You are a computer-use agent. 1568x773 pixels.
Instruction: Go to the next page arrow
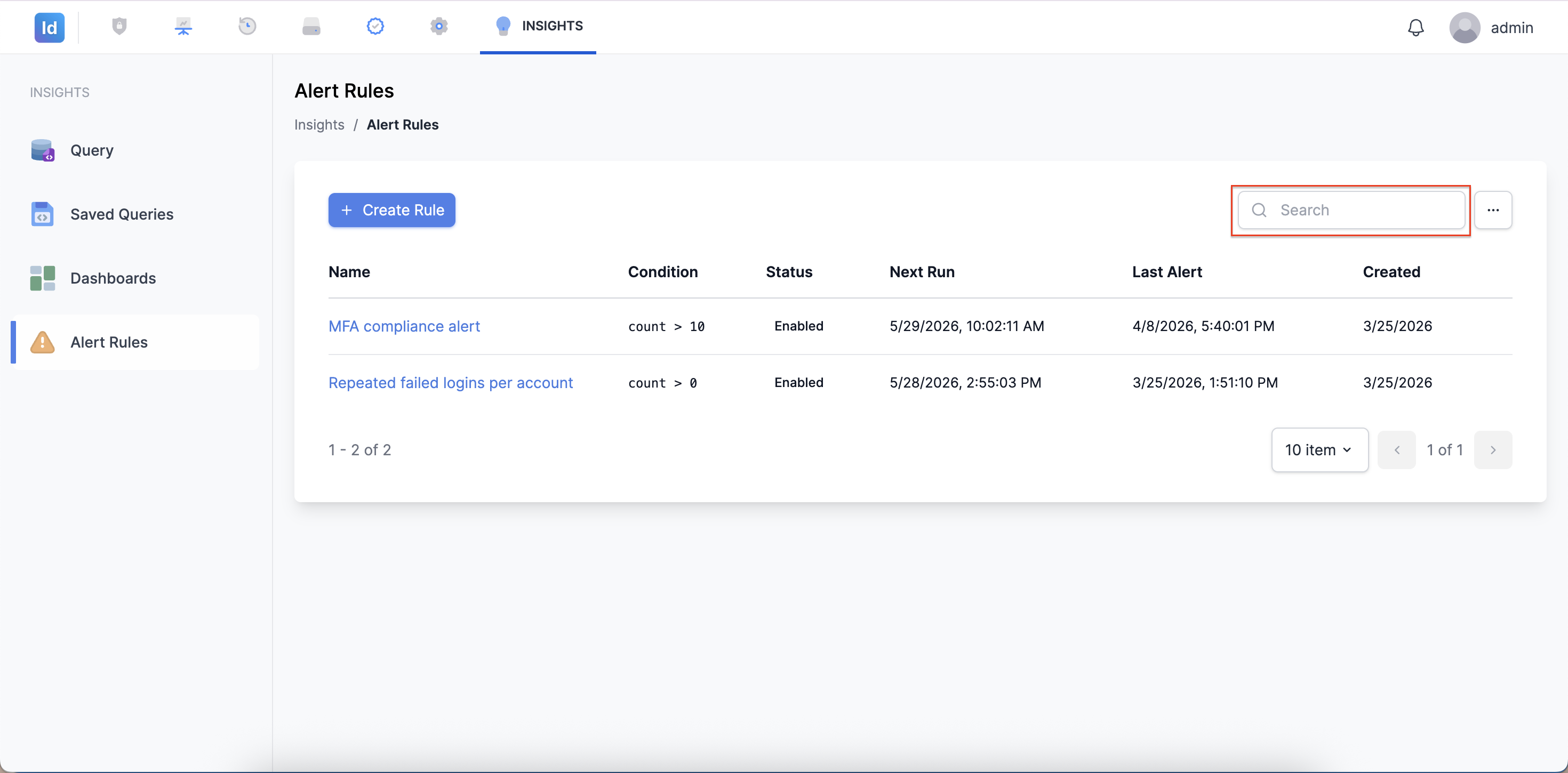point(1492,450)
